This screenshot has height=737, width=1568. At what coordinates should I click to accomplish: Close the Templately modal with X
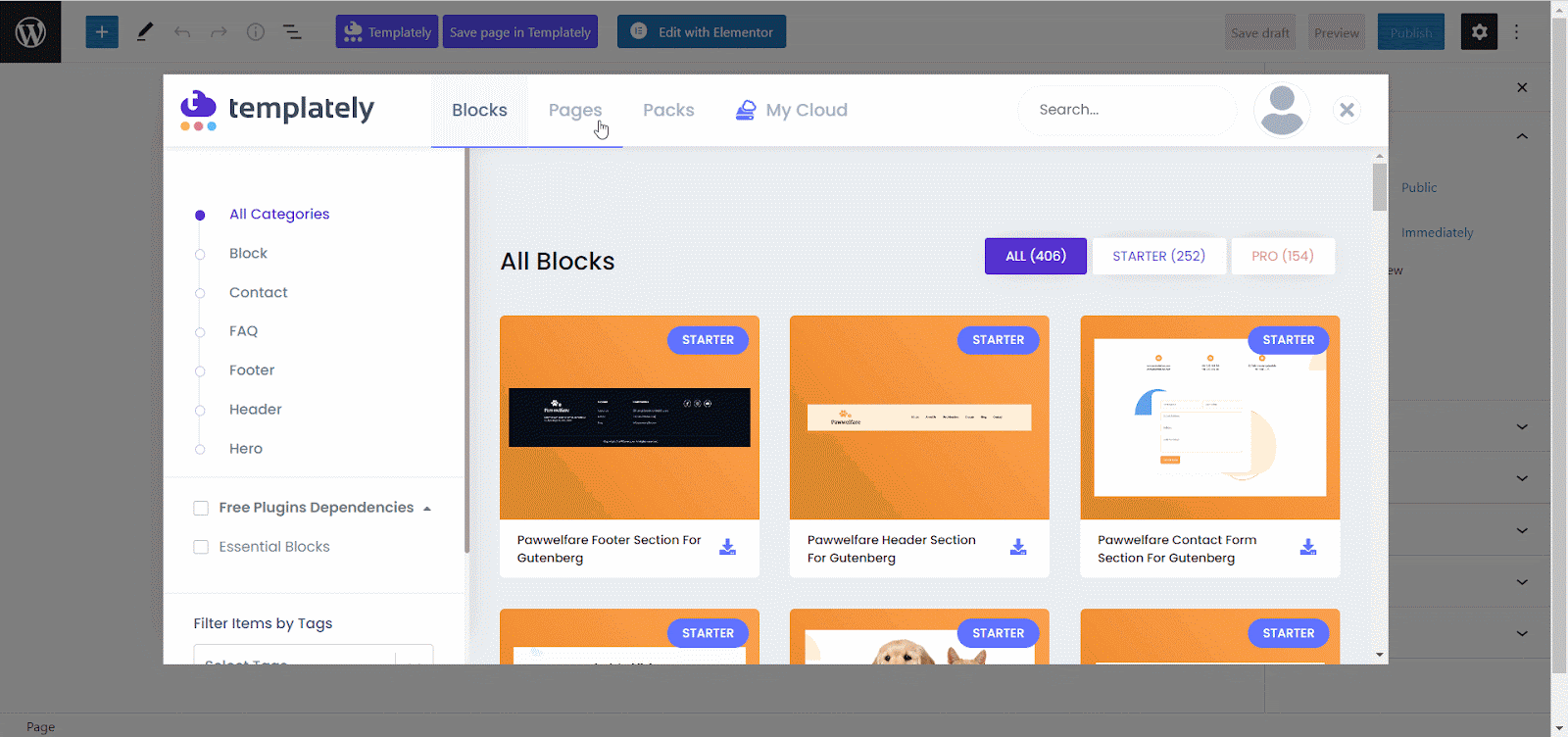(x=1347, y=110)
